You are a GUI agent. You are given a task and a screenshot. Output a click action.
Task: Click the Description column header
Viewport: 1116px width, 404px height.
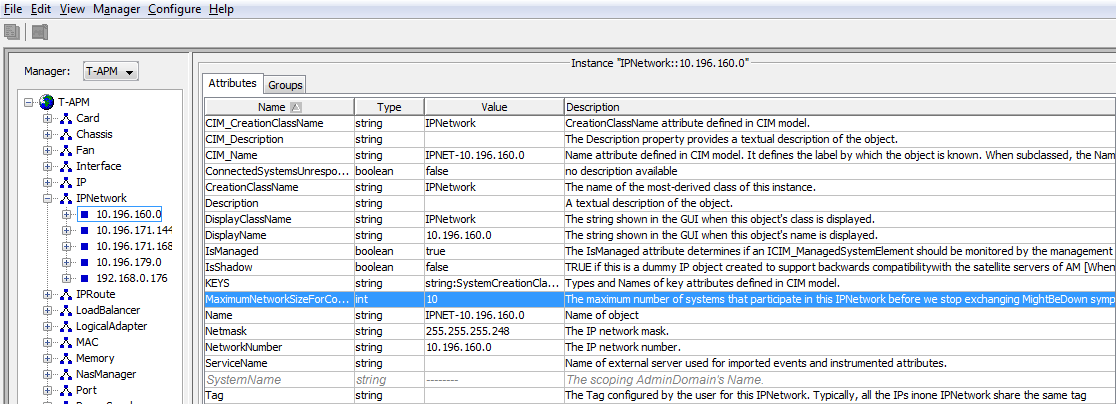coord(592,107)
